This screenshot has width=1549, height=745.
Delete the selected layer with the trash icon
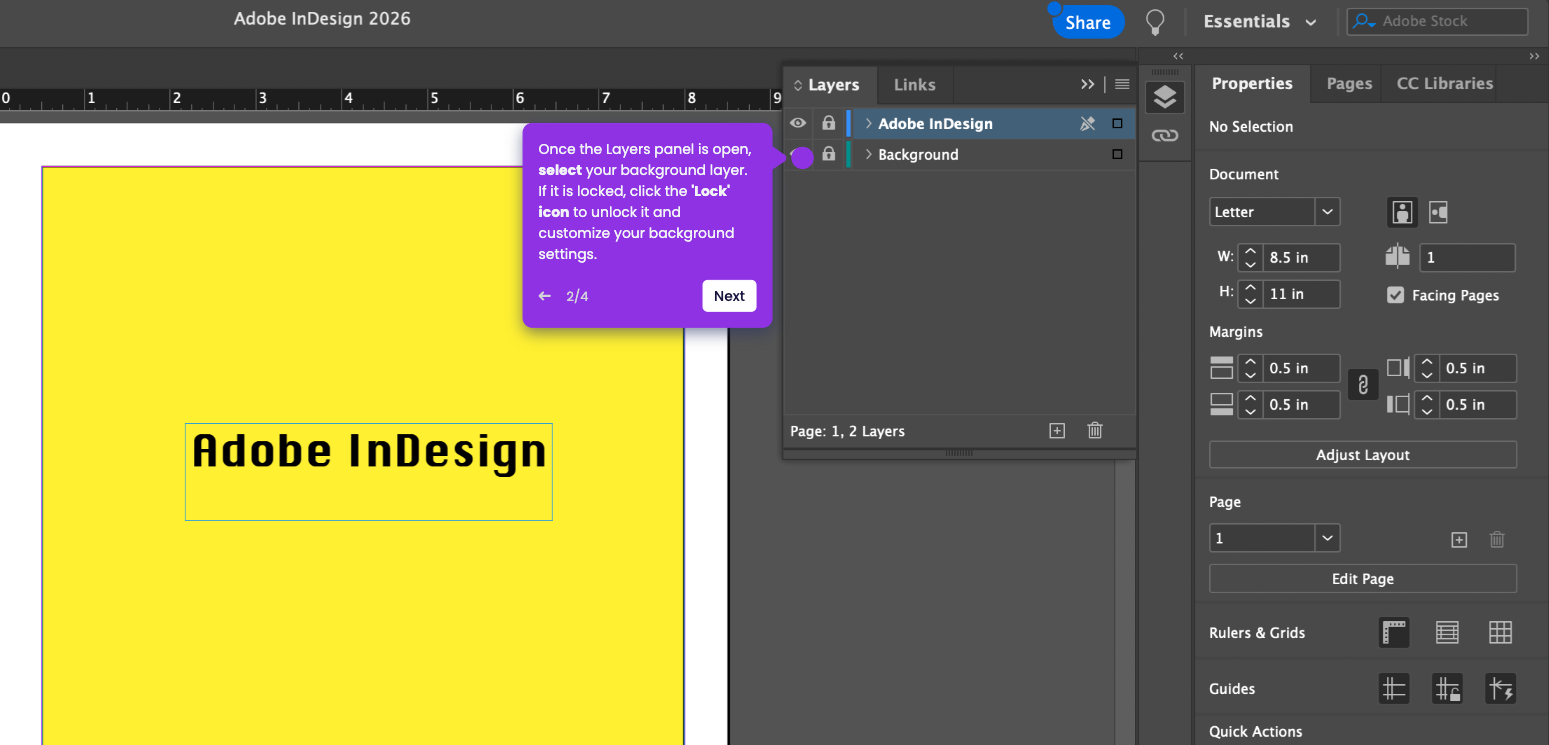(x=1095, y=431)
